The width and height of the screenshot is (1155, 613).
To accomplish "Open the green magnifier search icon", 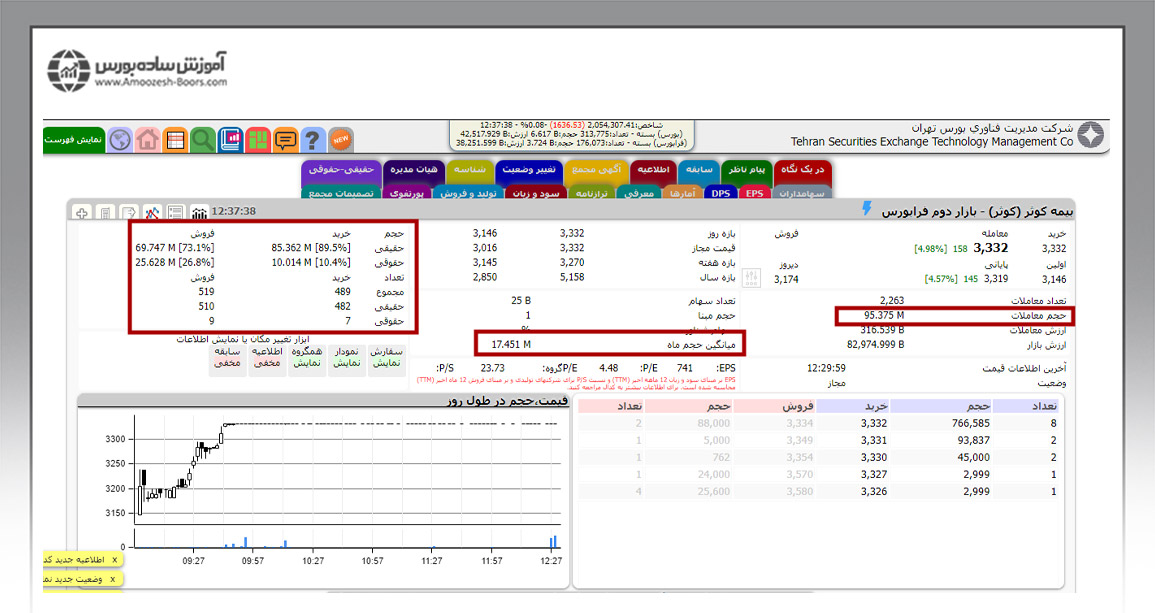I will tap(203, 140).
